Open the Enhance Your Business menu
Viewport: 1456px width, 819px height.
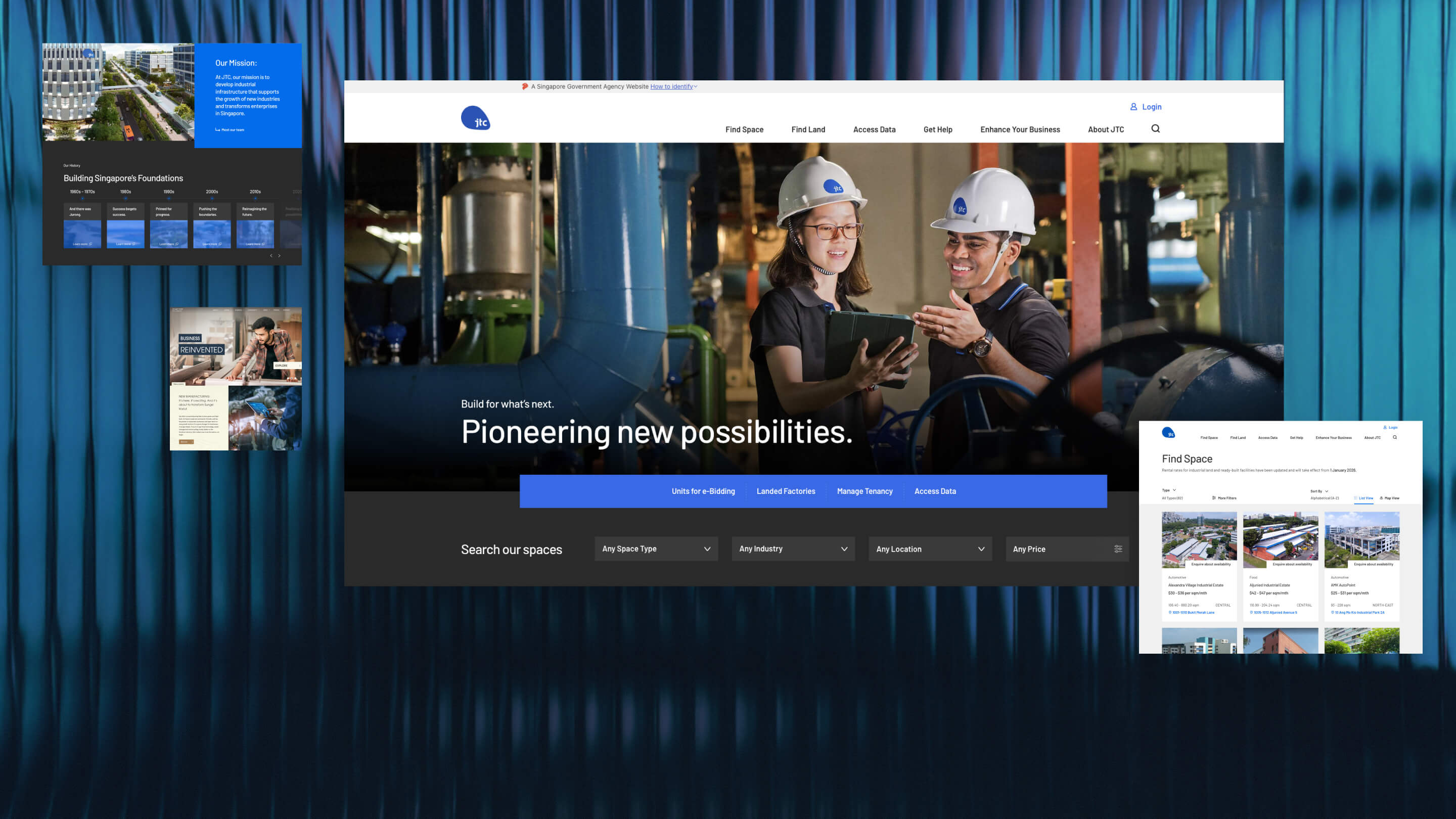click(x=1020, y=129)
